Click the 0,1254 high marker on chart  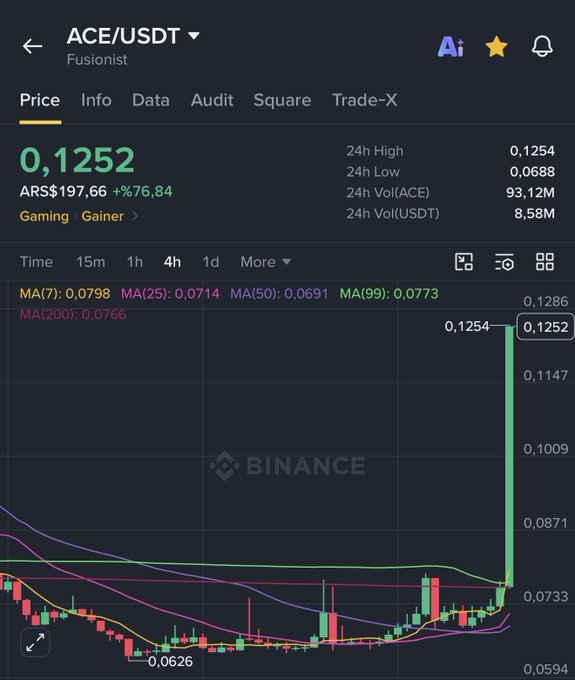[467, 326]
